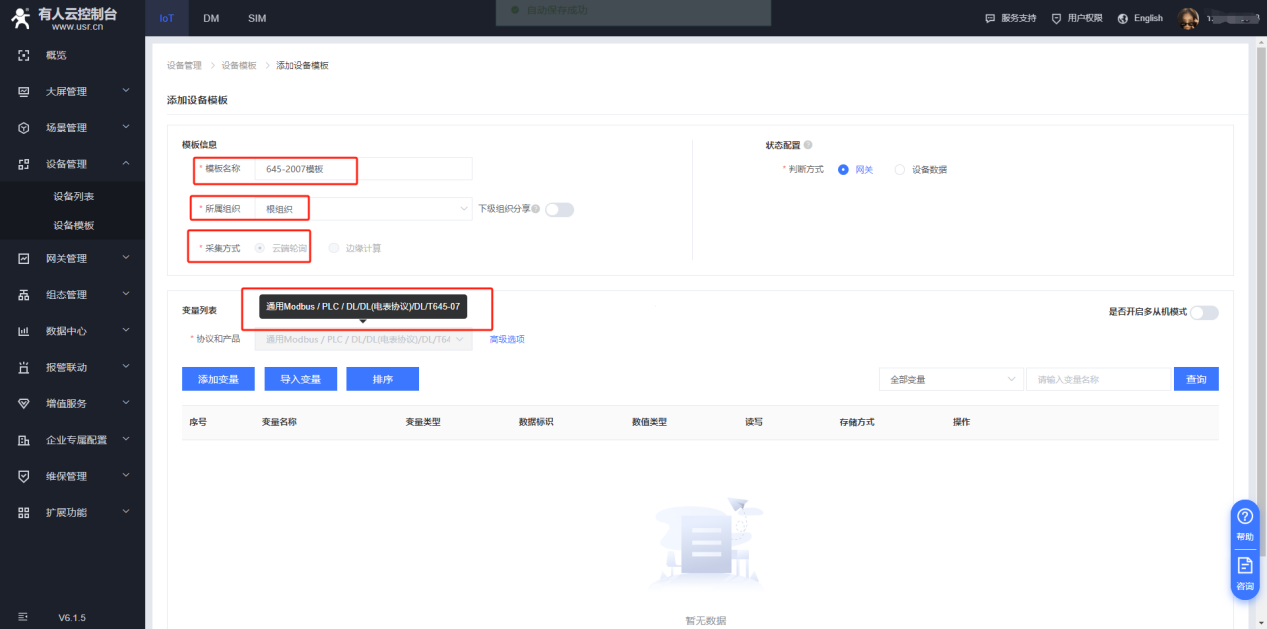Click the 导入变量 button
This screenshot has height=629, width=1267.
300,379
